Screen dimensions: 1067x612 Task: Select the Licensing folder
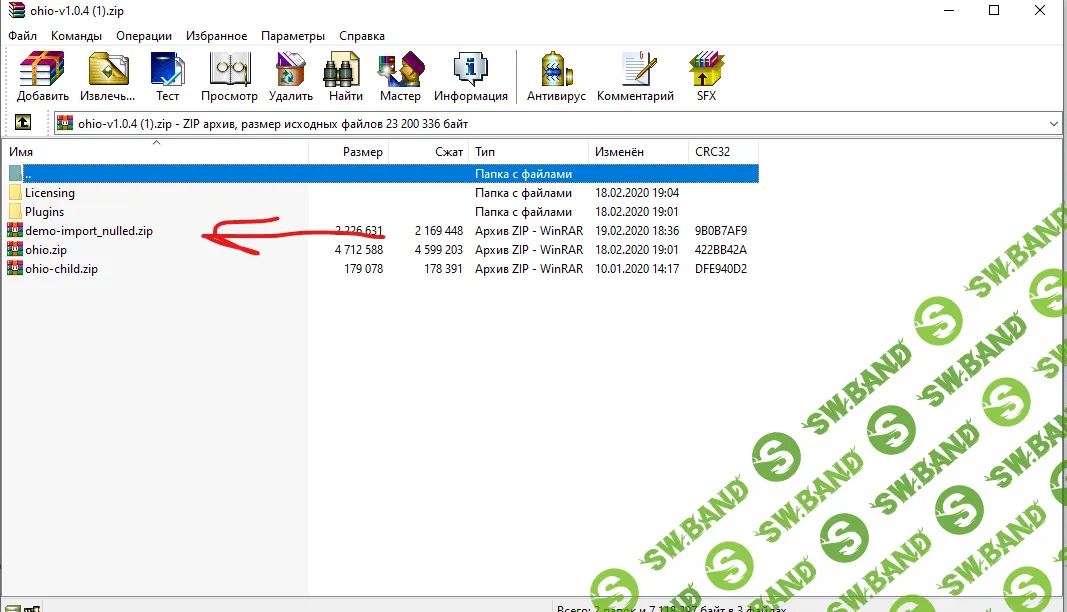click(49, 193)
